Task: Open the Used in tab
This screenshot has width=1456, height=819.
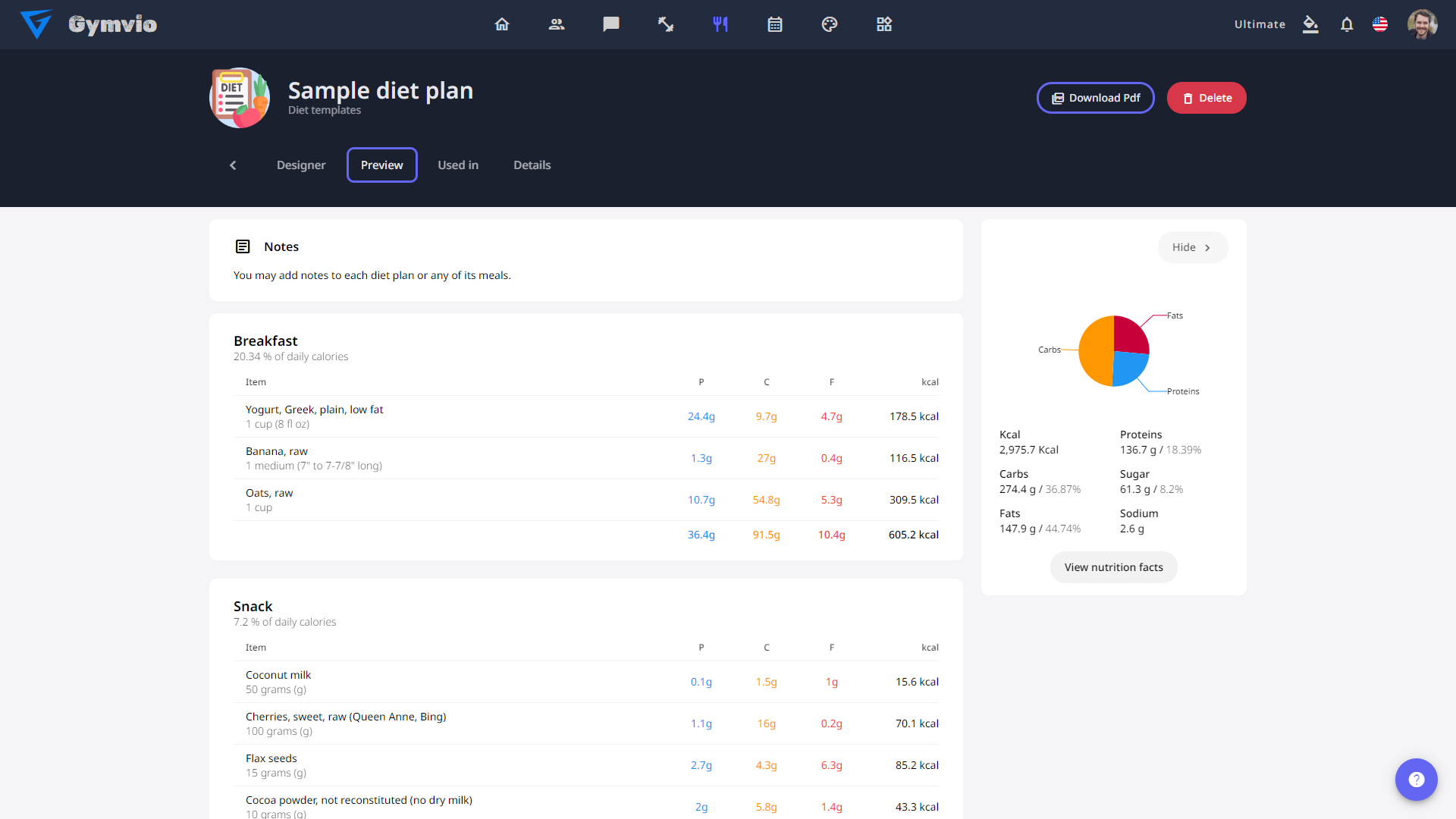Action: pos(458,165)
